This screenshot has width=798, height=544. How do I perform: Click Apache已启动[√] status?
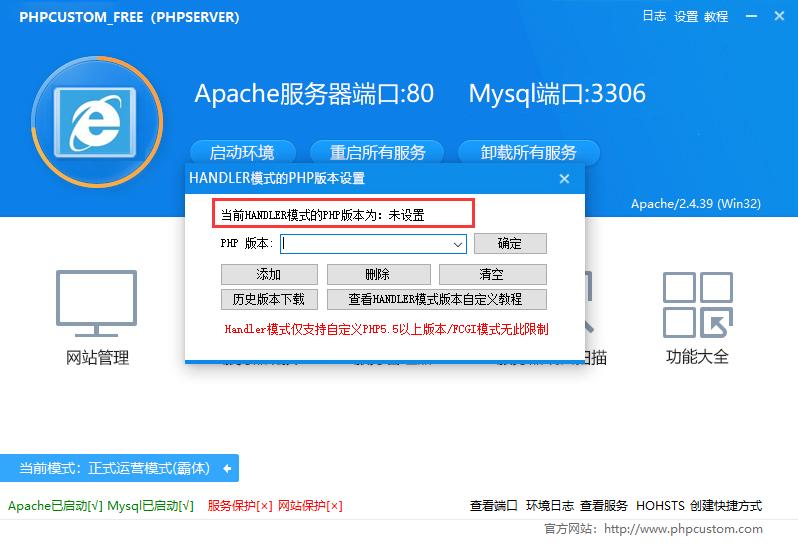[x=55, y=506]
